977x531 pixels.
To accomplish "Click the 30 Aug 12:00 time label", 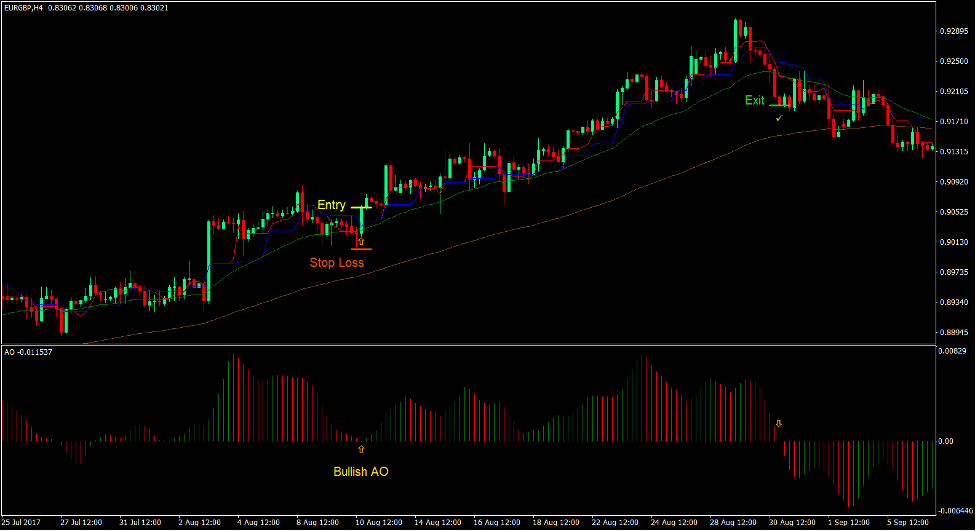I will 793,523.
